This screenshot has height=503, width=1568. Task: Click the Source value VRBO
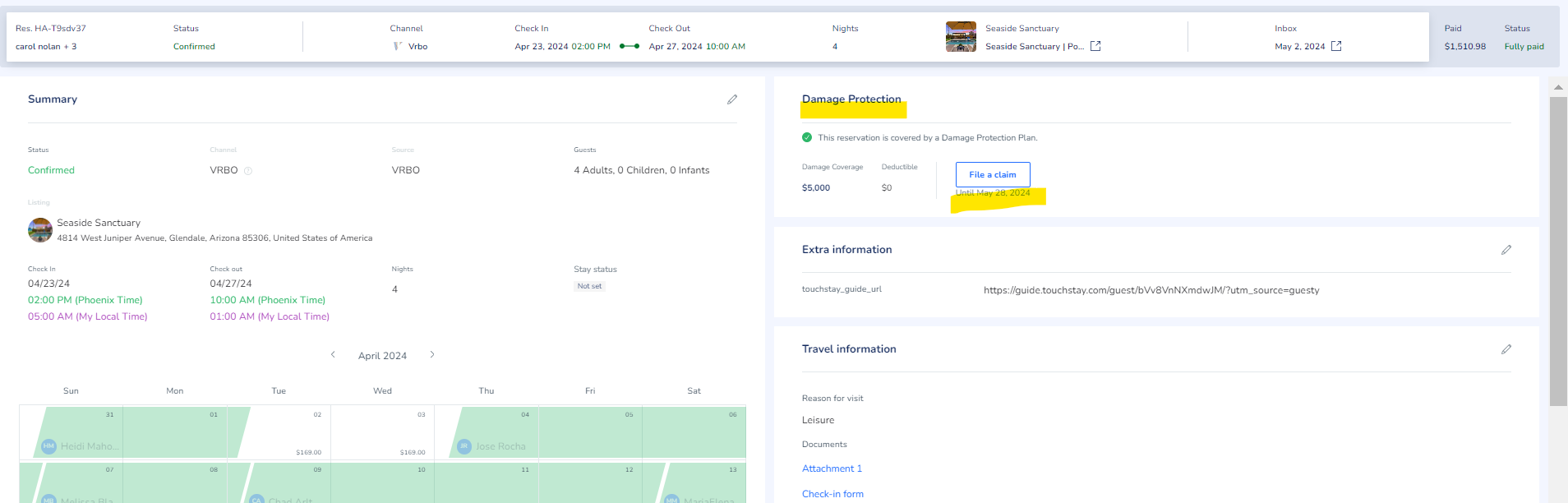(406, 170)
